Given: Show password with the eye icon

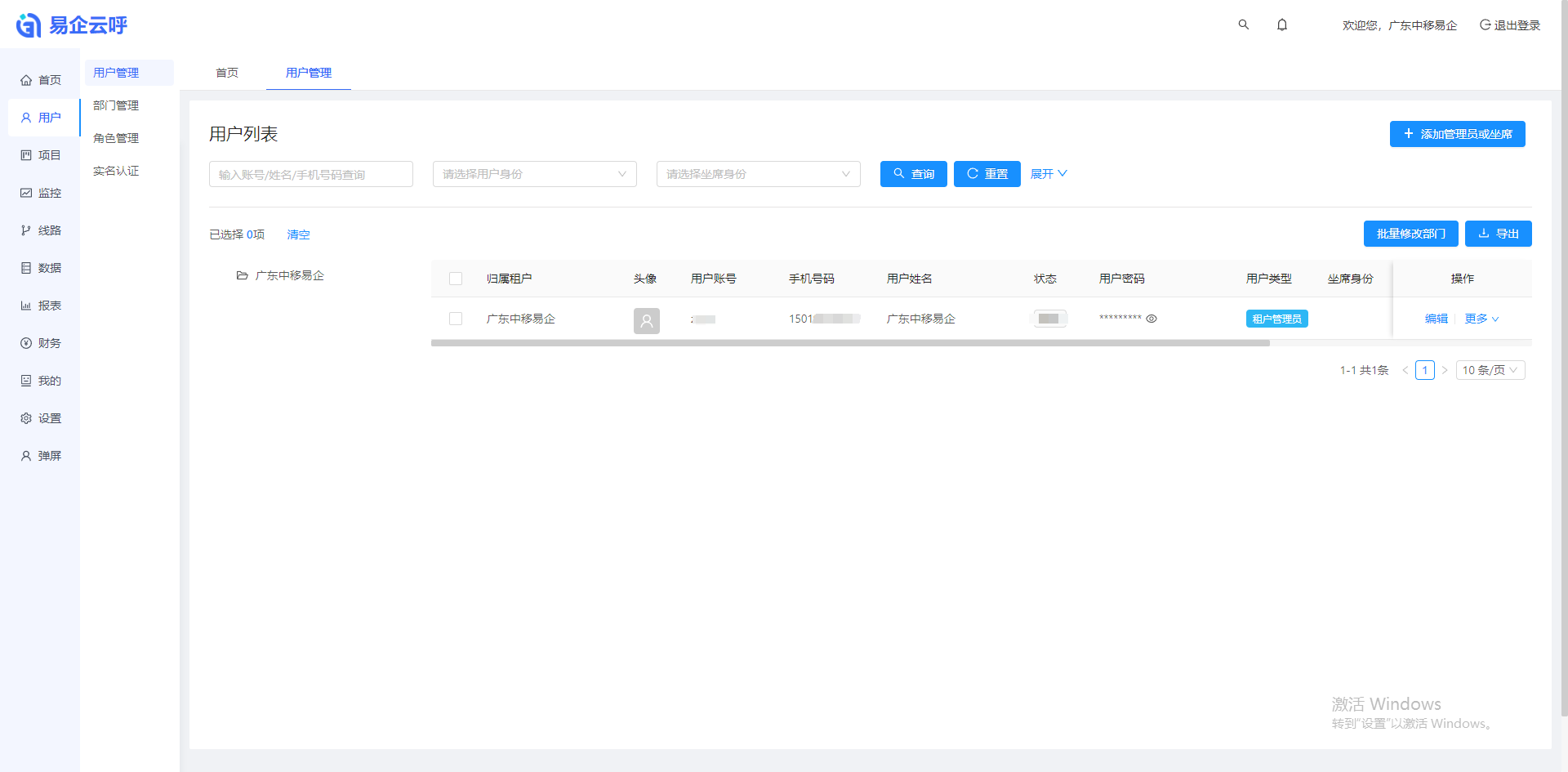Looking at the screenshot, I should pos(1151,319).
